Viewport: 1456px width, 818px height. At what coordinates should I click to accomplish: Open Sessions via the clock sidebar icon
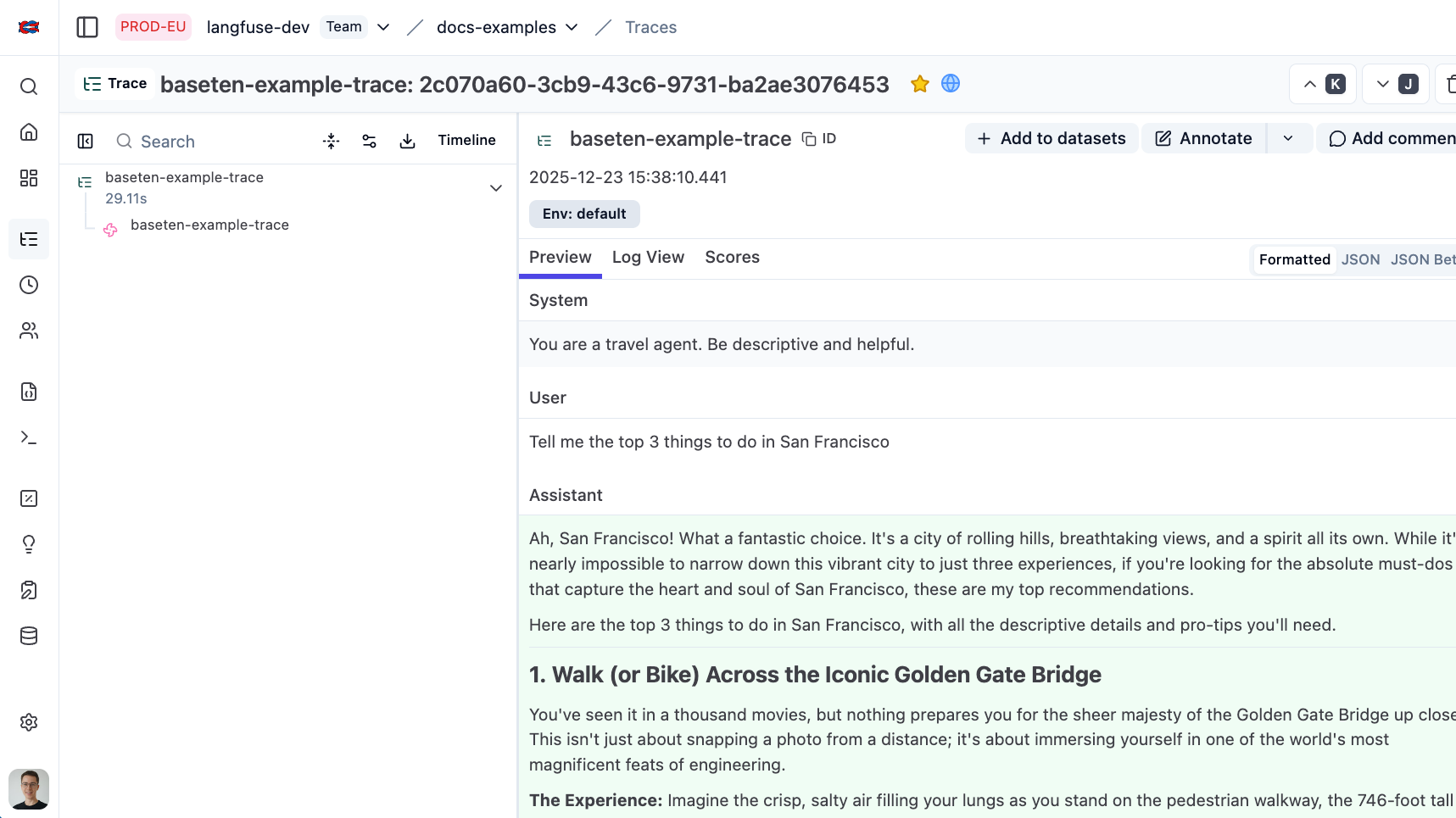(x=28, y=285)
